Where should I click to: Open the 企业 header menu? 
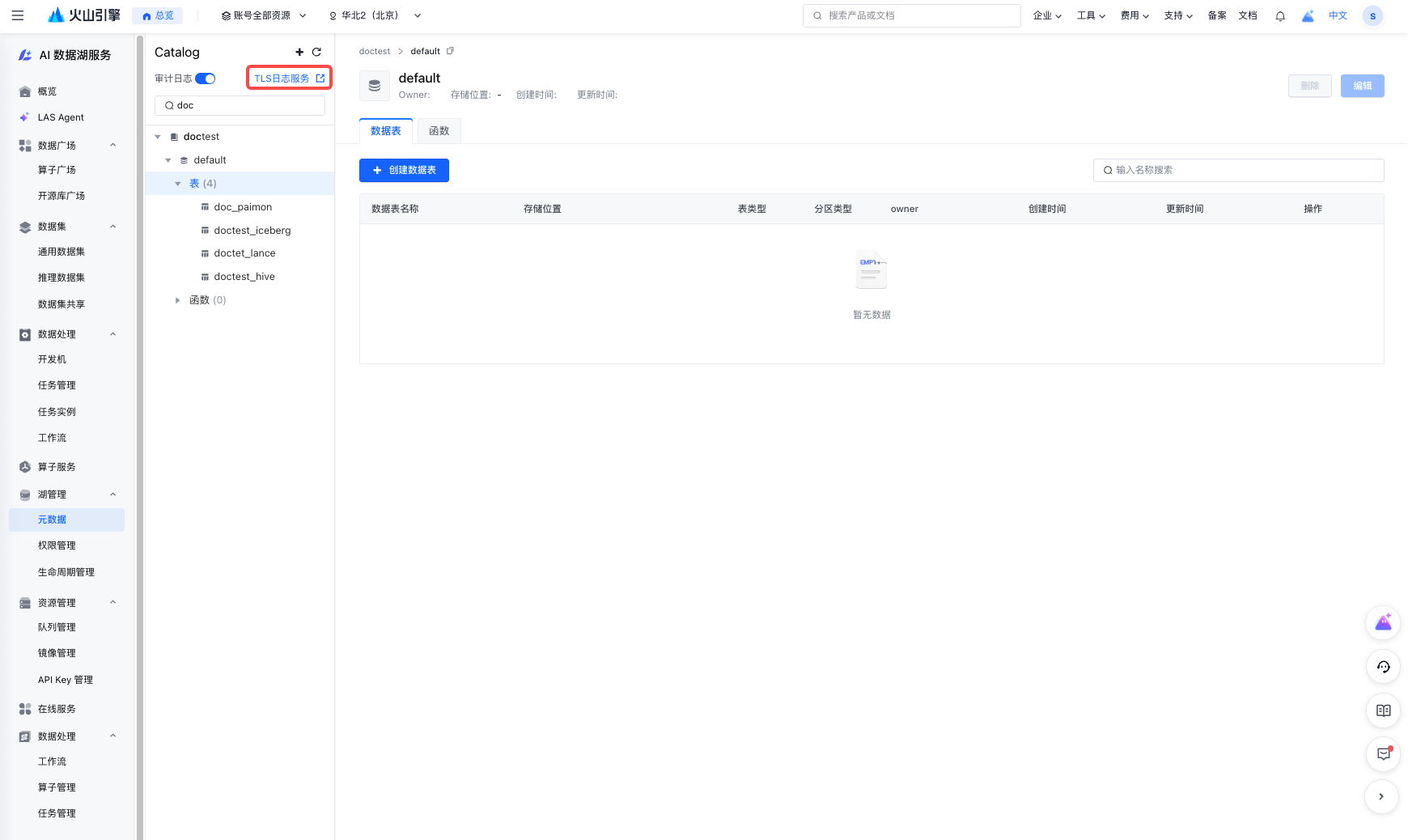coord(1047,15)
